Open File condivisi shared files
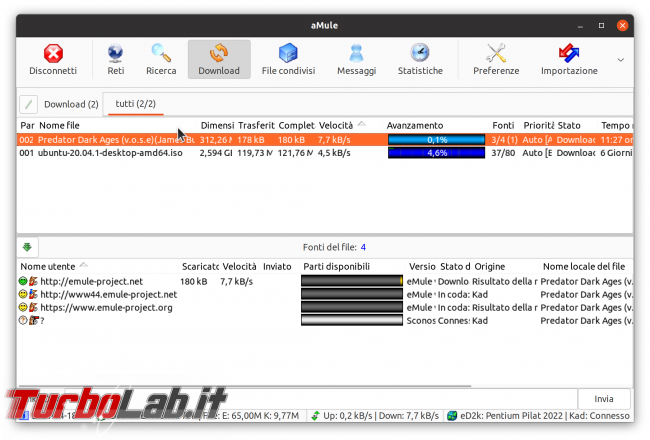 [288, 60]
